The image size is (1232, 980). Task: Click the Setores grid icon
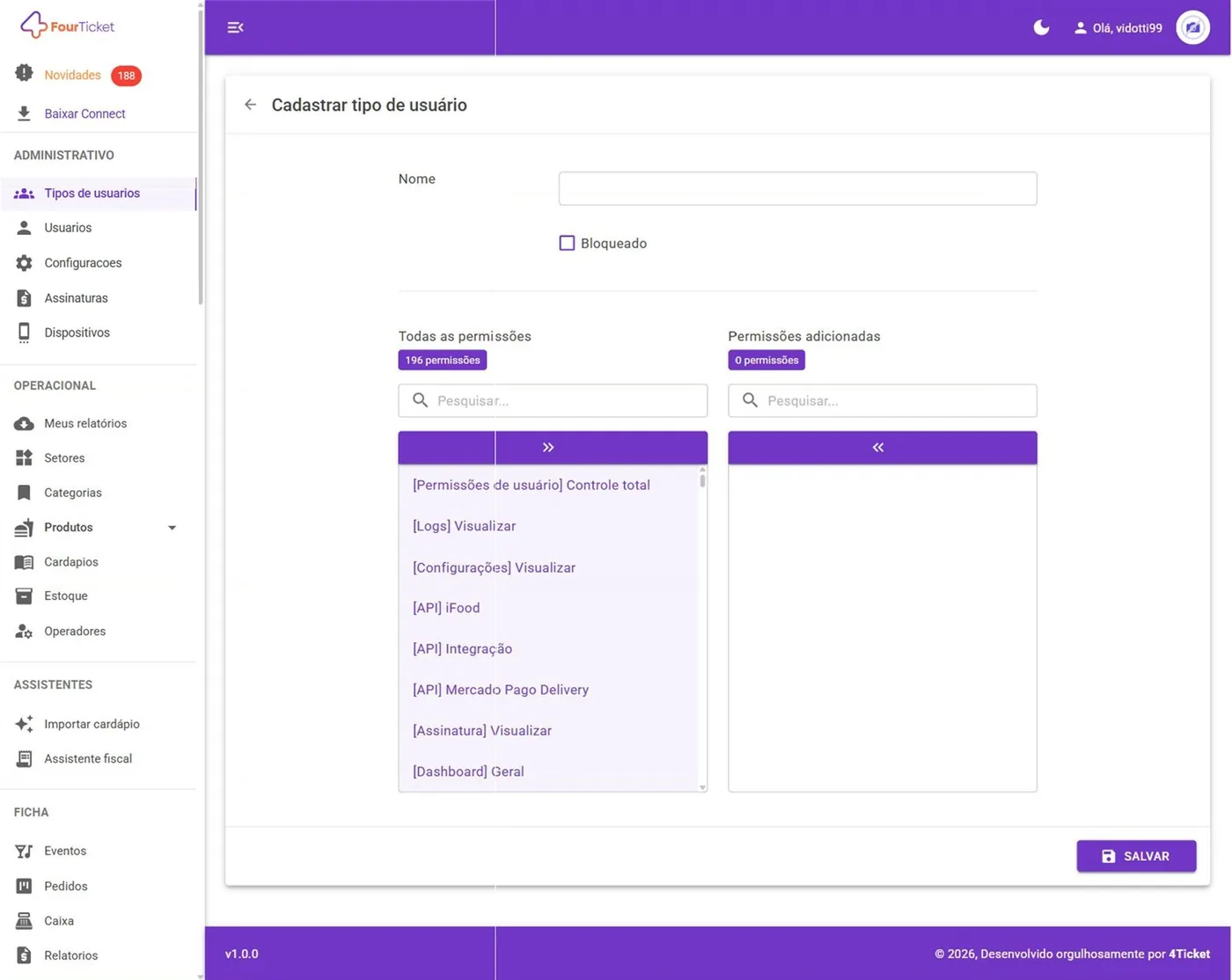pyautogui.click(x=24, y=457)
